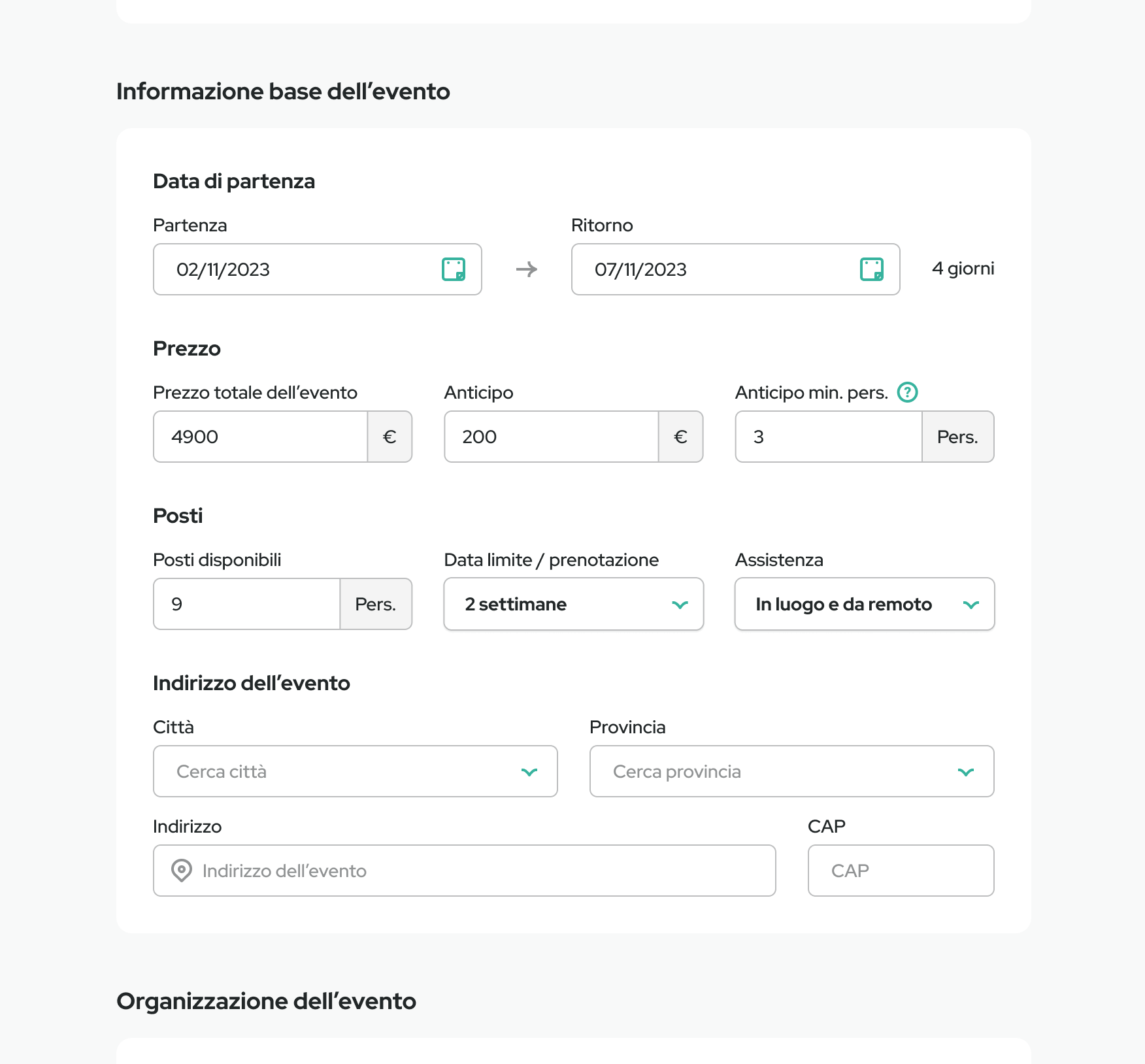This screenshot has height=1064, width=1145.
Task: Focus the Partenza date field 02/11/2023
Action: click(x=294, y=269)
